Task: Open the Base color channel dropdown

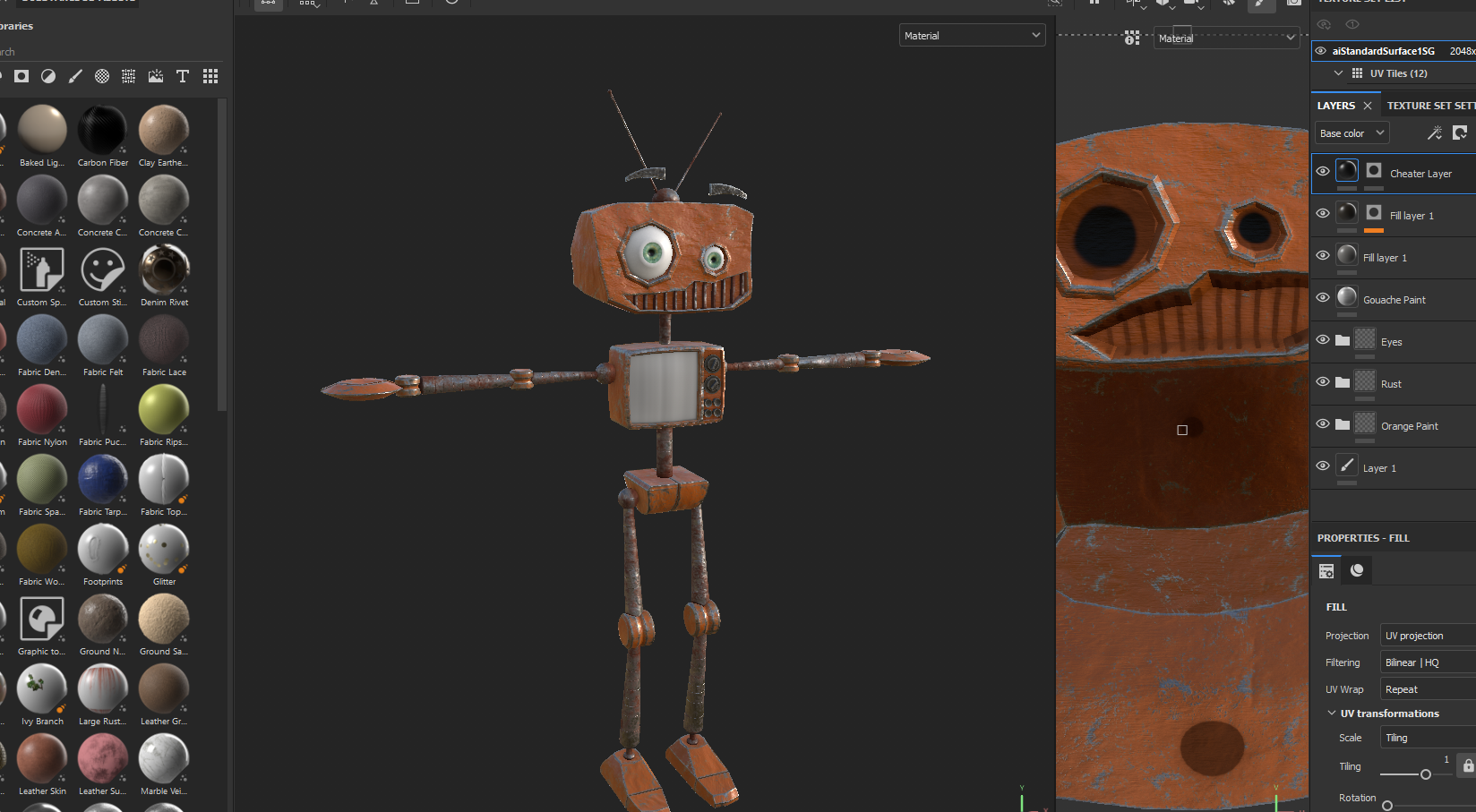Action: (x=1352, y=133)
